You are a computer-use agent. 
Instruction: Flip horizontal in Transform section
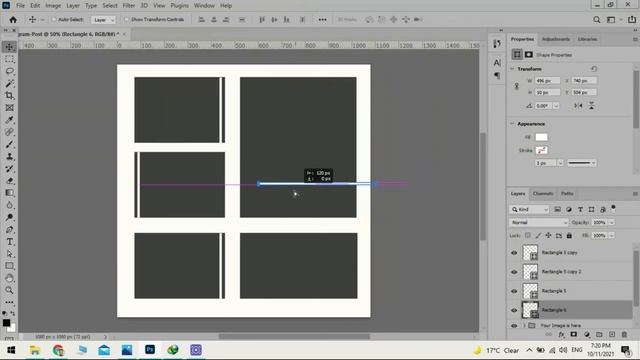pos(578,106)
